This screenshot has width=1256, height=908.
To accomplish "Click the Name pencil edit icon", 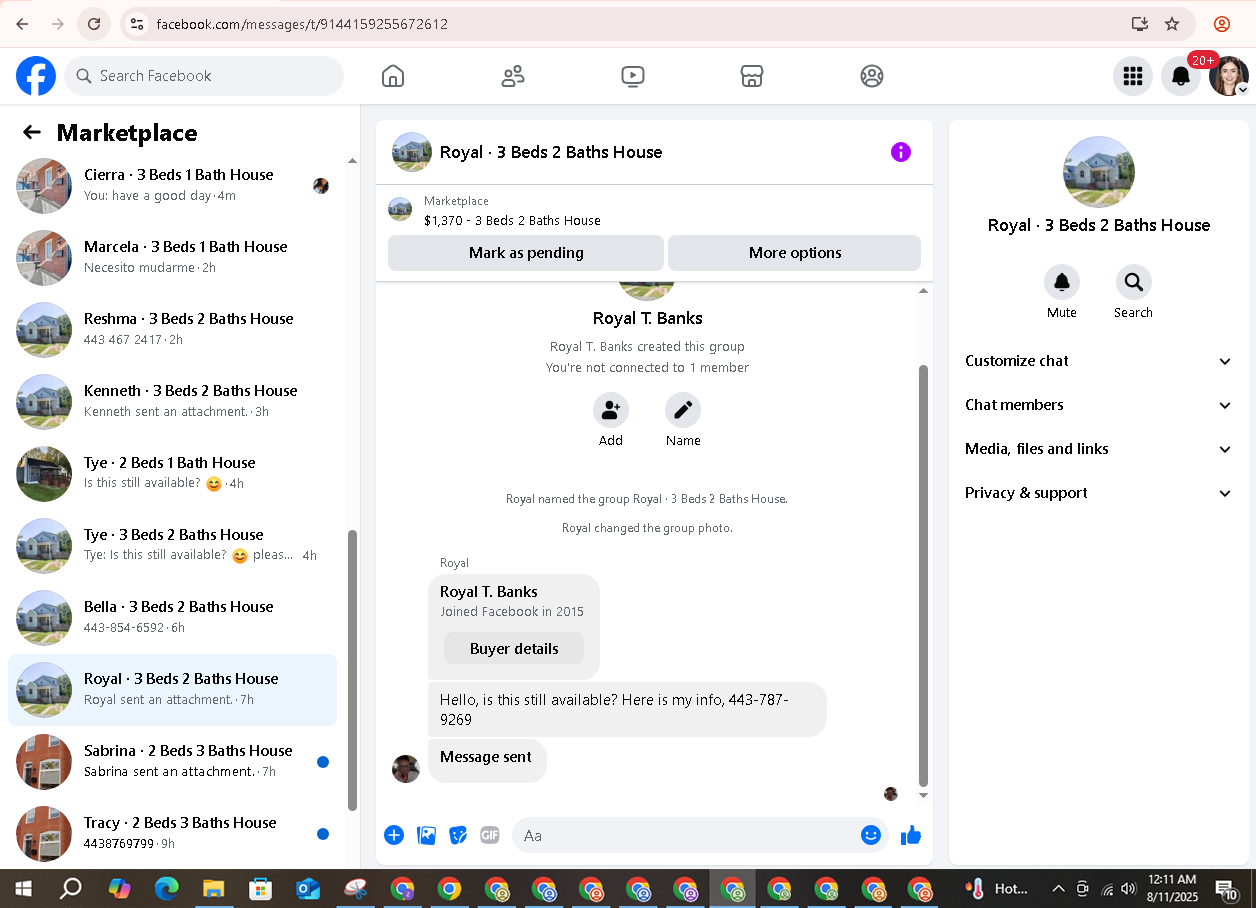I will pos(683,410).
